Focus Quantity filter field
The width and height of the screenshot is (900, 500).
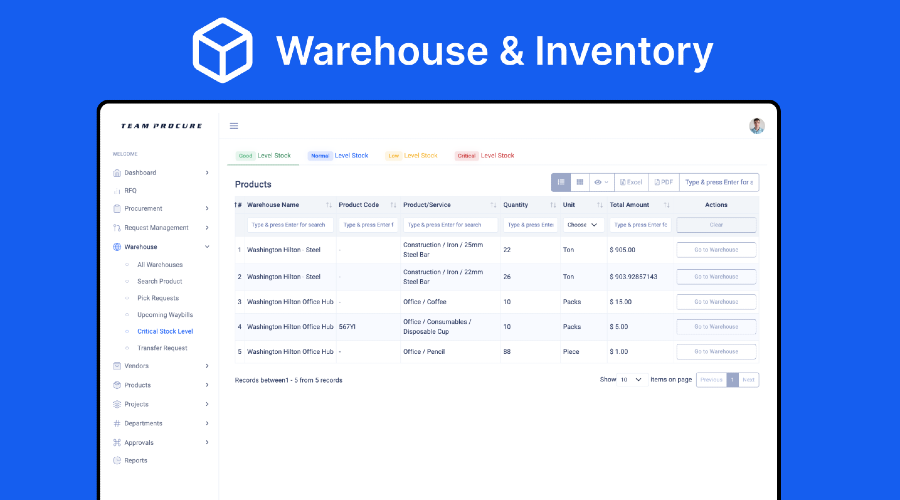coord(530,225)
